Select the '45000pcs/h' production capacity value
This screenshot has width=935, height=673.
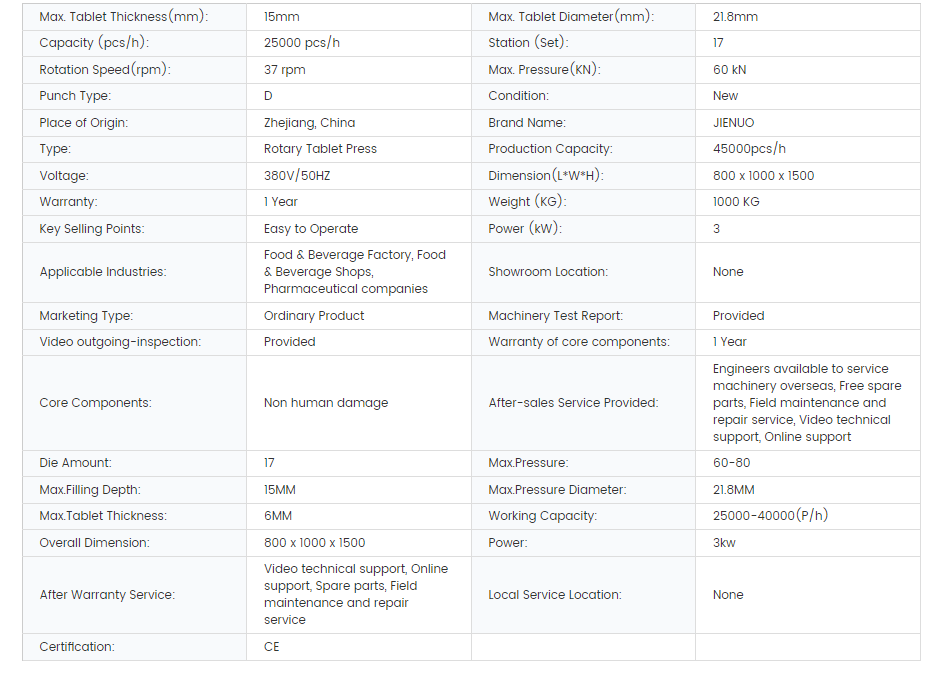(x=749, y=149)
